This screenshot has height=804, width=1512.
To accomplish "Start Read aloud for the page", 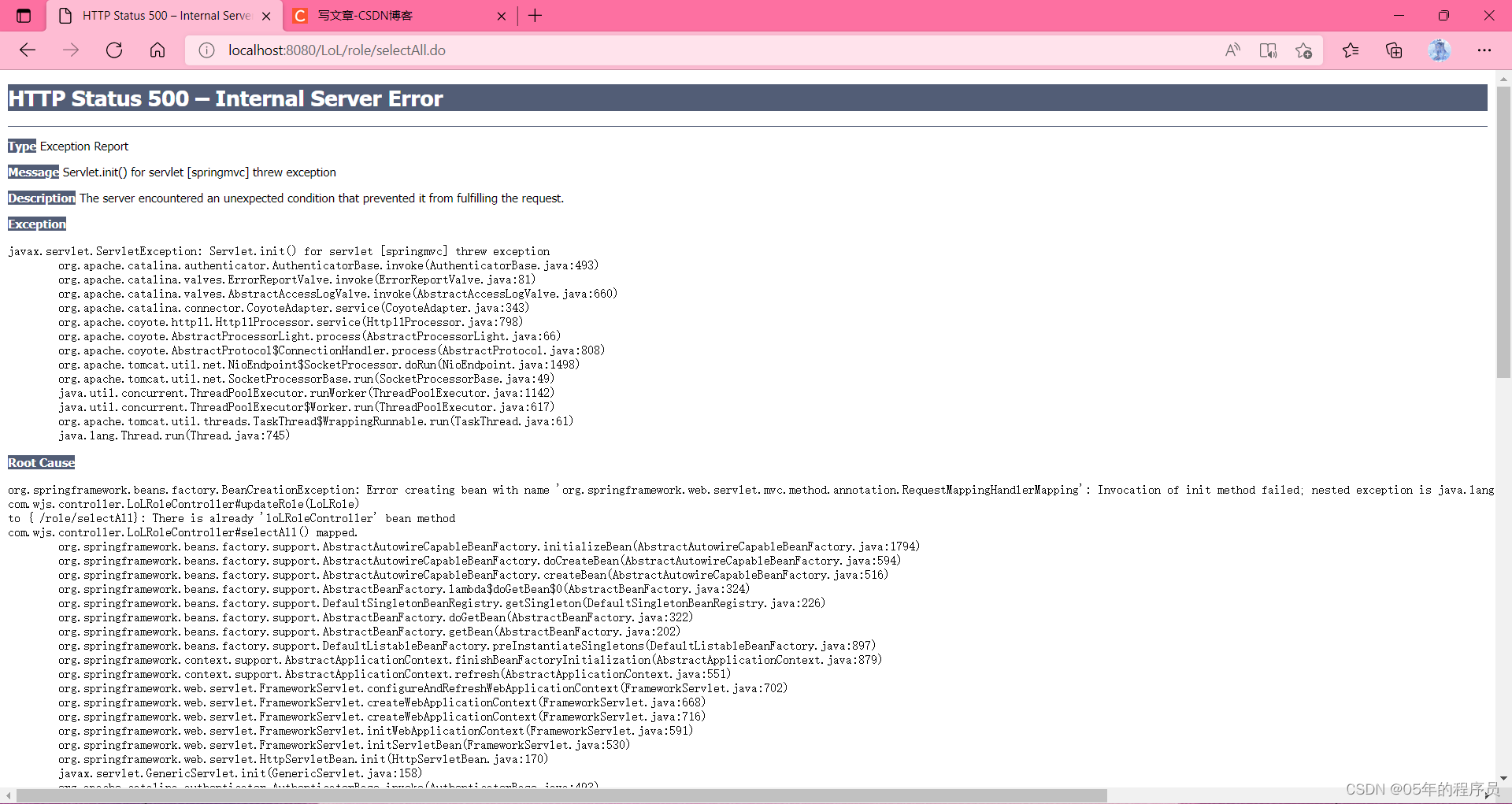I will click(x=1232, y=50).
